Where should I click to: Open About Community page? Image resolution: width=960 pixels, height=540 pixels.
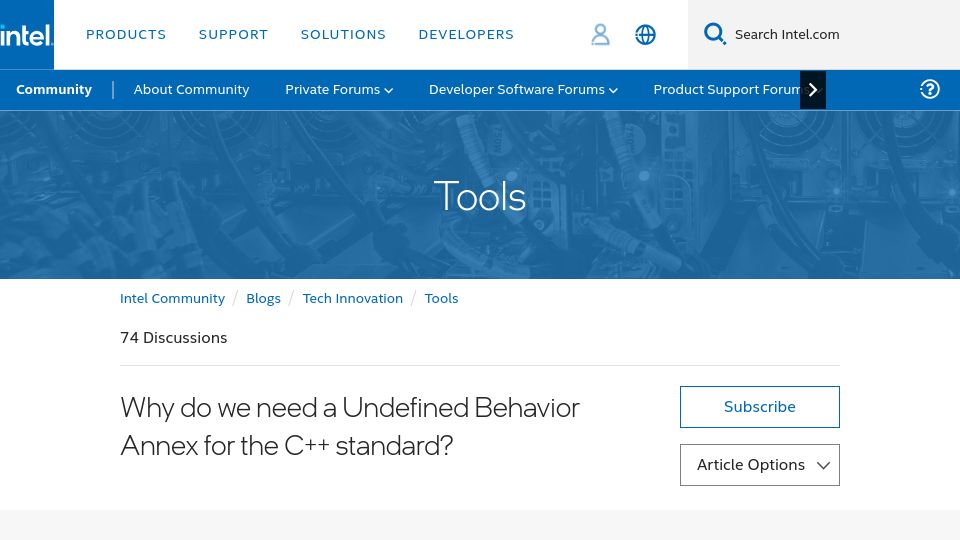tap(191, 89)
